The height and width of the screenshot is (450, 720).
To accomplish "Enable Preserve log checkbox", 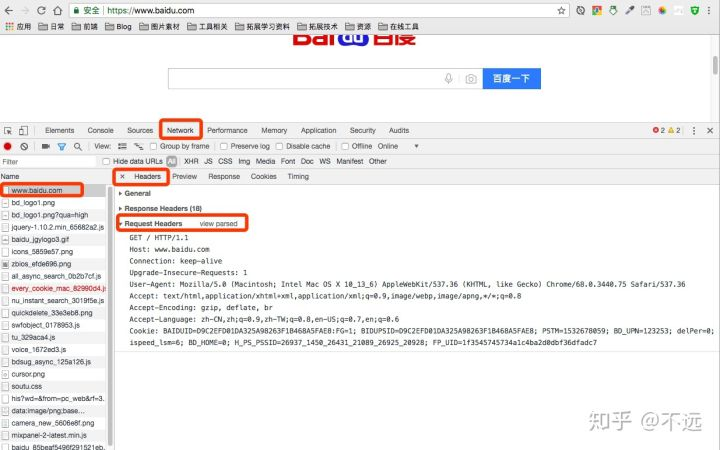I will 224,146.
